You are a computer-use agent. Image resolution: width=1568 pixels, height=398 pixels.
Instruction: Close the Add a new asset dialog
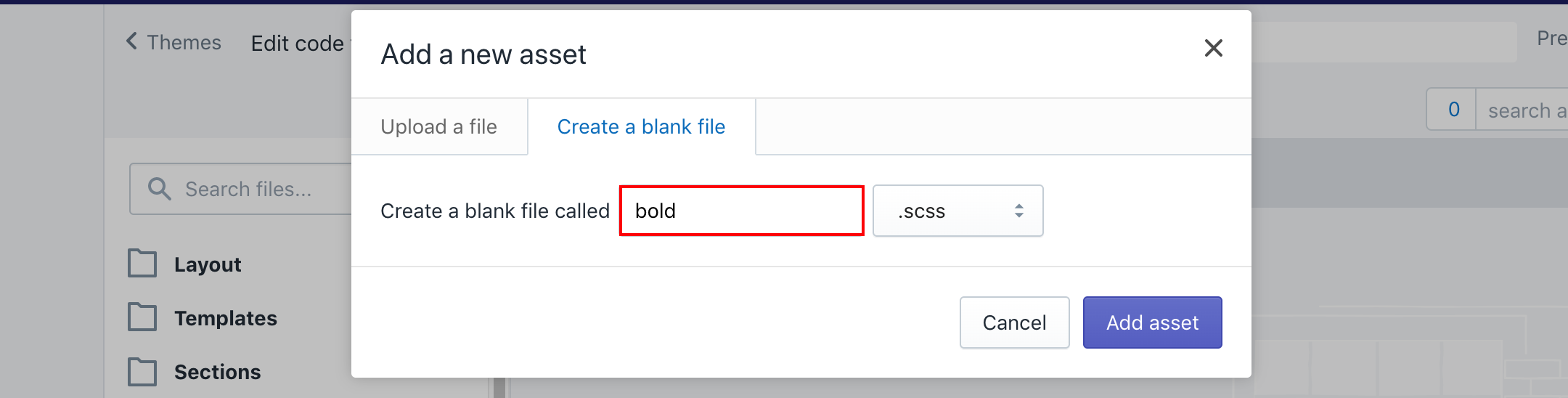[x=1214, y=48]
